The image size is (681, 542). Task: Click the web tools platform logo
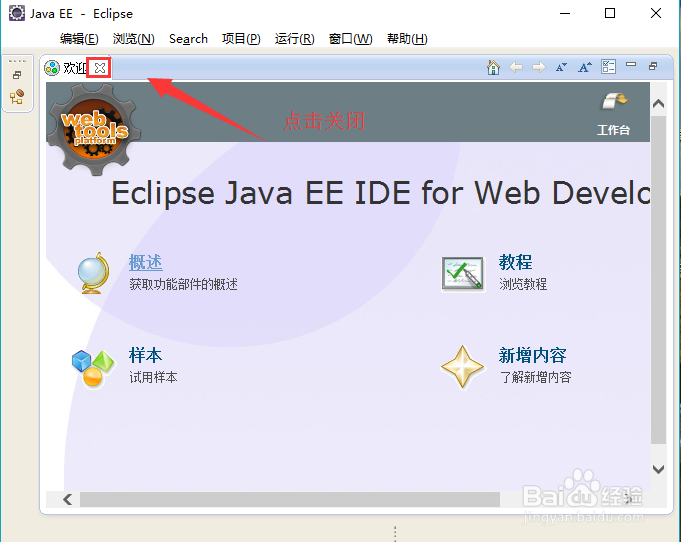(94, 129)
